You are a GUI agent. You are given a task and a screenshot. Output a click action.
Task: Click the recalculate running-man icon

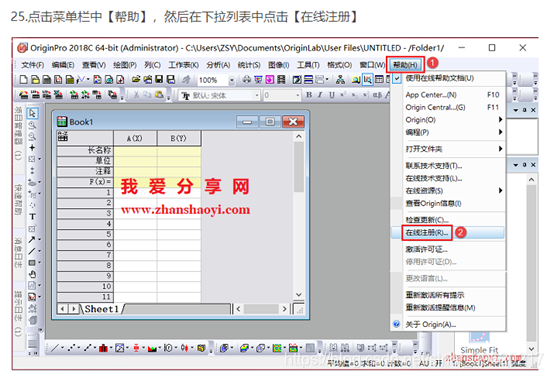coord(187,79)
